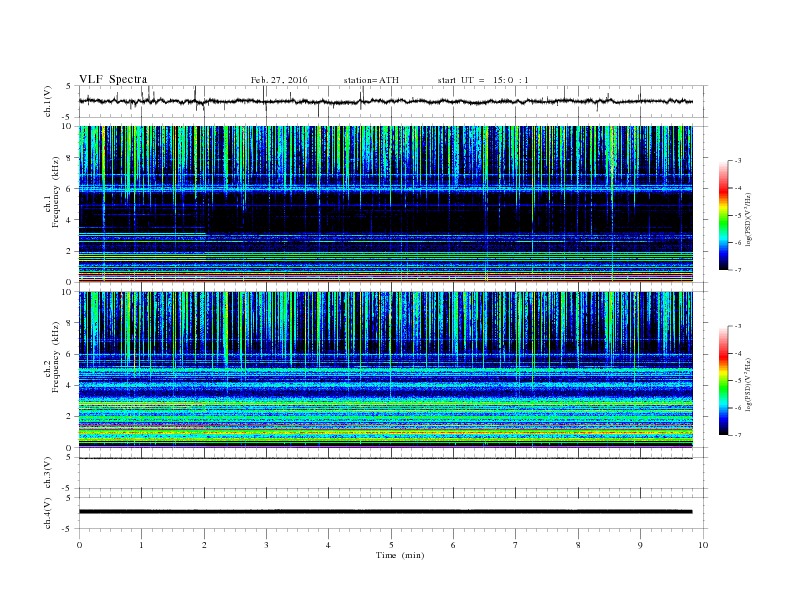Click the "6" kHz tick of ch.2 spectrogram
792x612 pixels.
70,354
